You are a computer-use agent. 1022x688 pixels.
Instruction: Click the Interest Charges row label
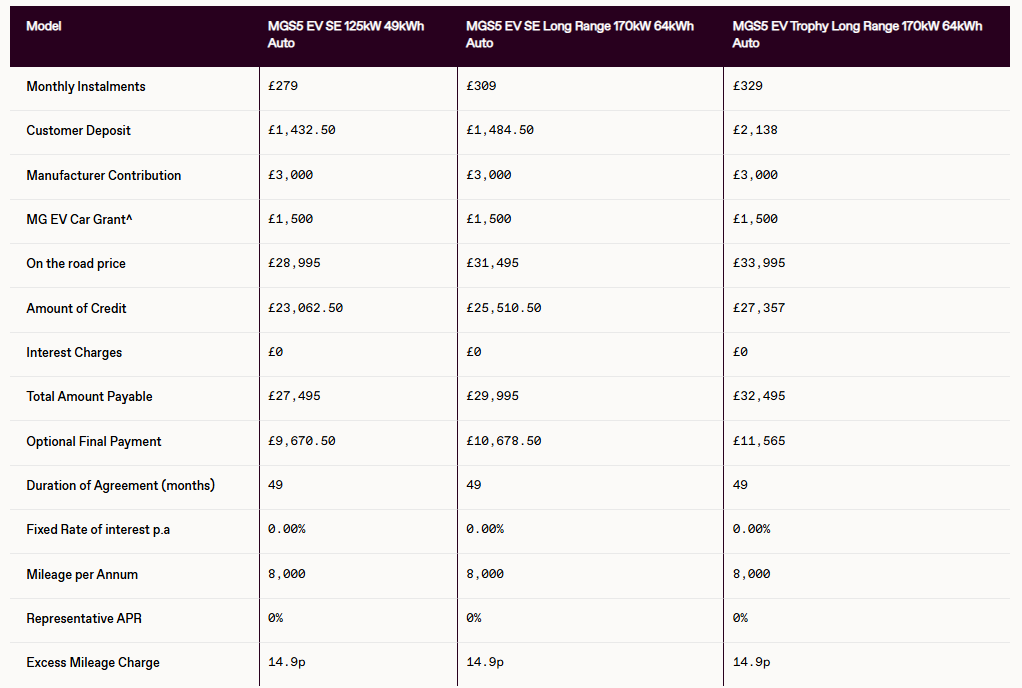pyautogui.click(x=74, y=353)
